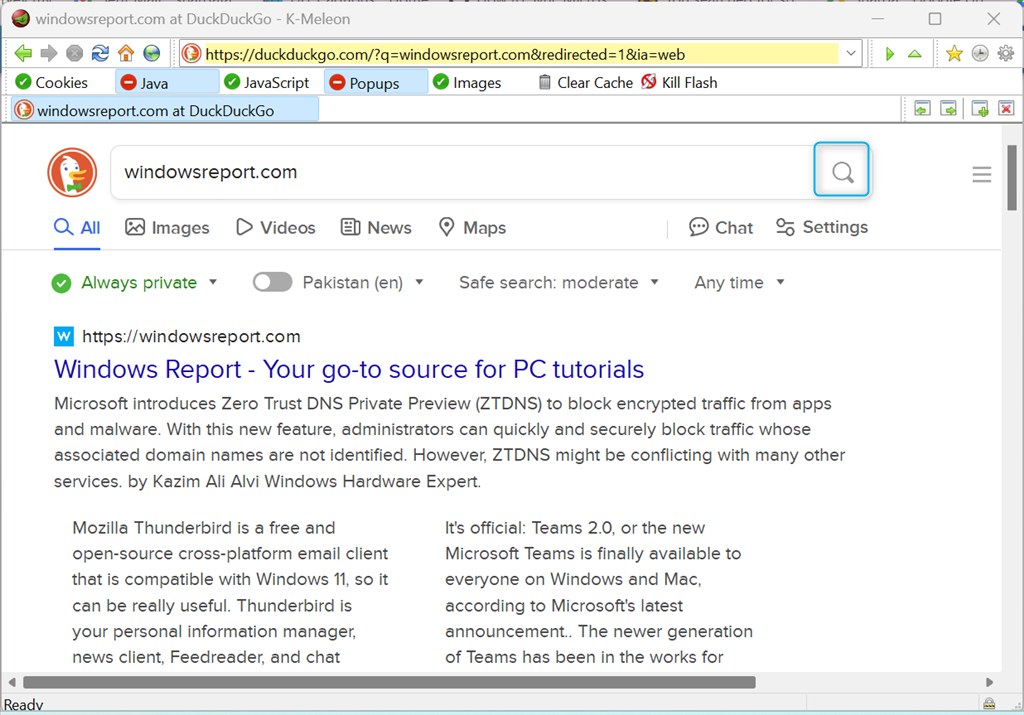Viewport: 1024px width, 715px height.
Task: Click the Teams 2.0 sub-result text
Action: (x=598, y=592)
